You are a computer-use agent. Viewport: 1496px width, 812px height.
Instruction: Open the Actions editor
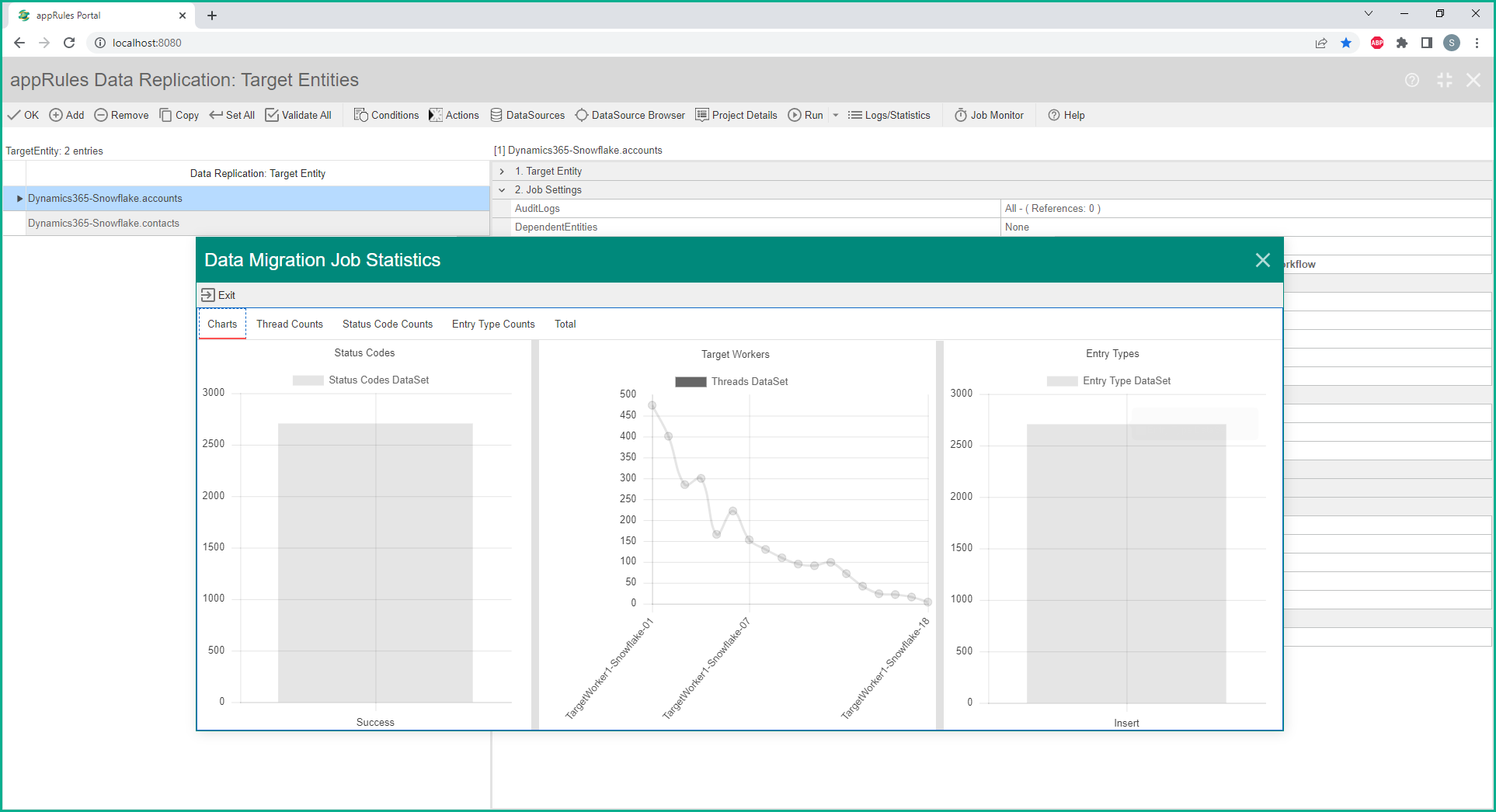[x=454, y=115]
